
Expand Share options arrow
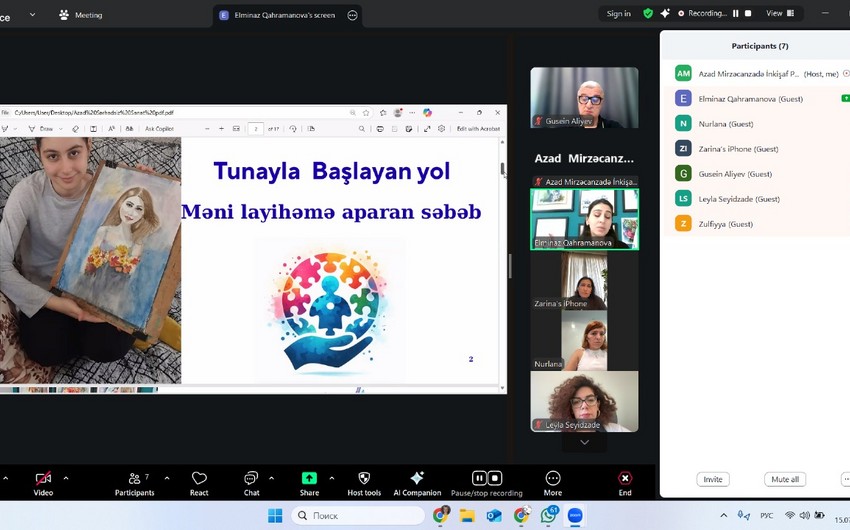click(x=332, y=478)
